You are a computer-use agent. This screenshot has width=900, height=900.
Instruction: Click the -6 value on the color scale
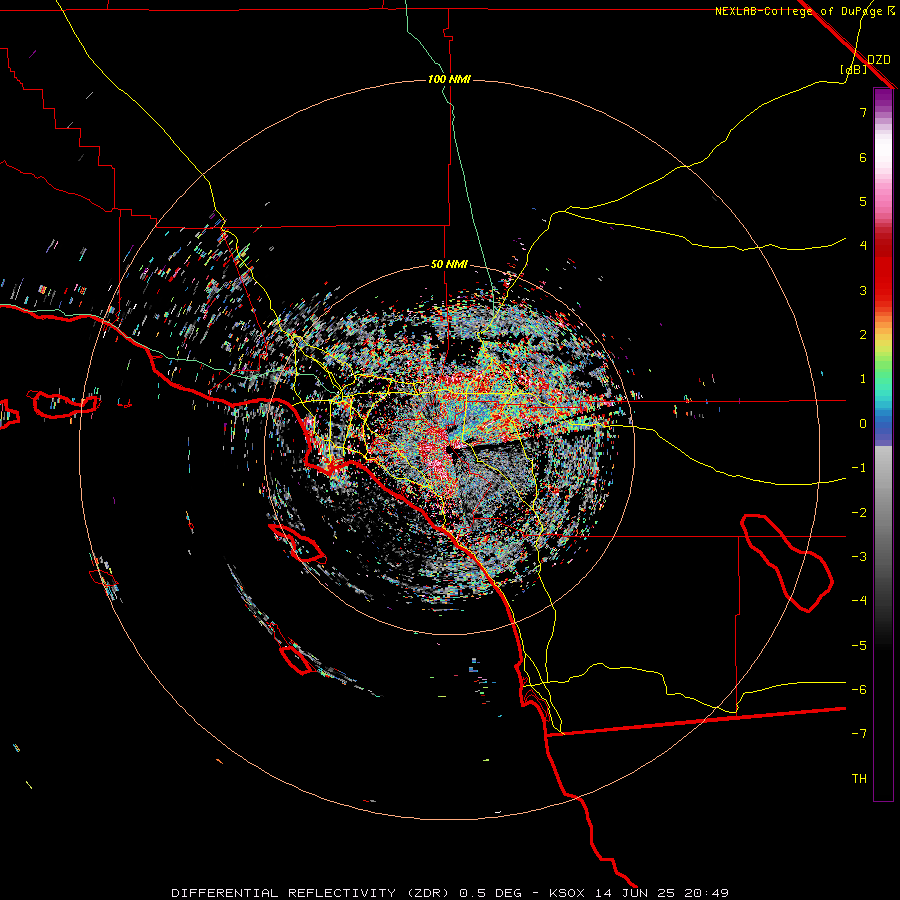click(859, 690)
